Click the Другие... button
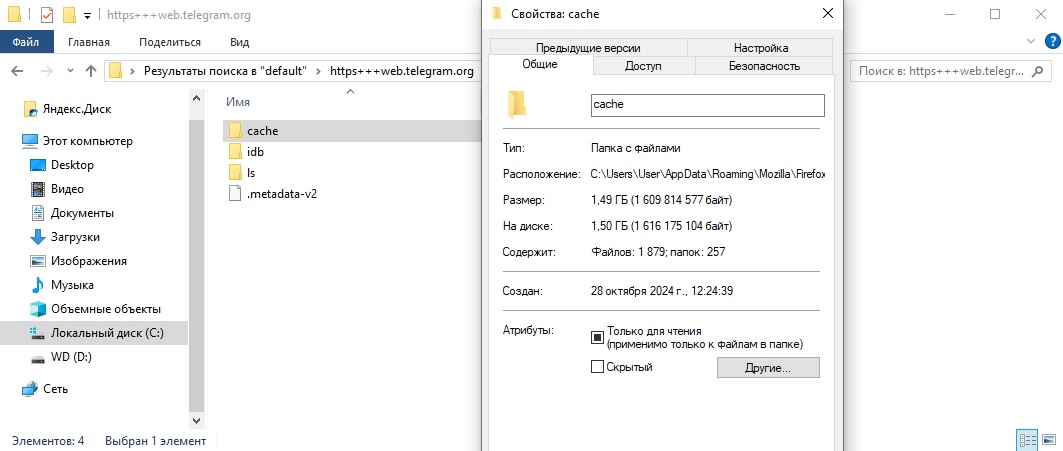This screenshot has height=451, width=1063. coord(768,368)
